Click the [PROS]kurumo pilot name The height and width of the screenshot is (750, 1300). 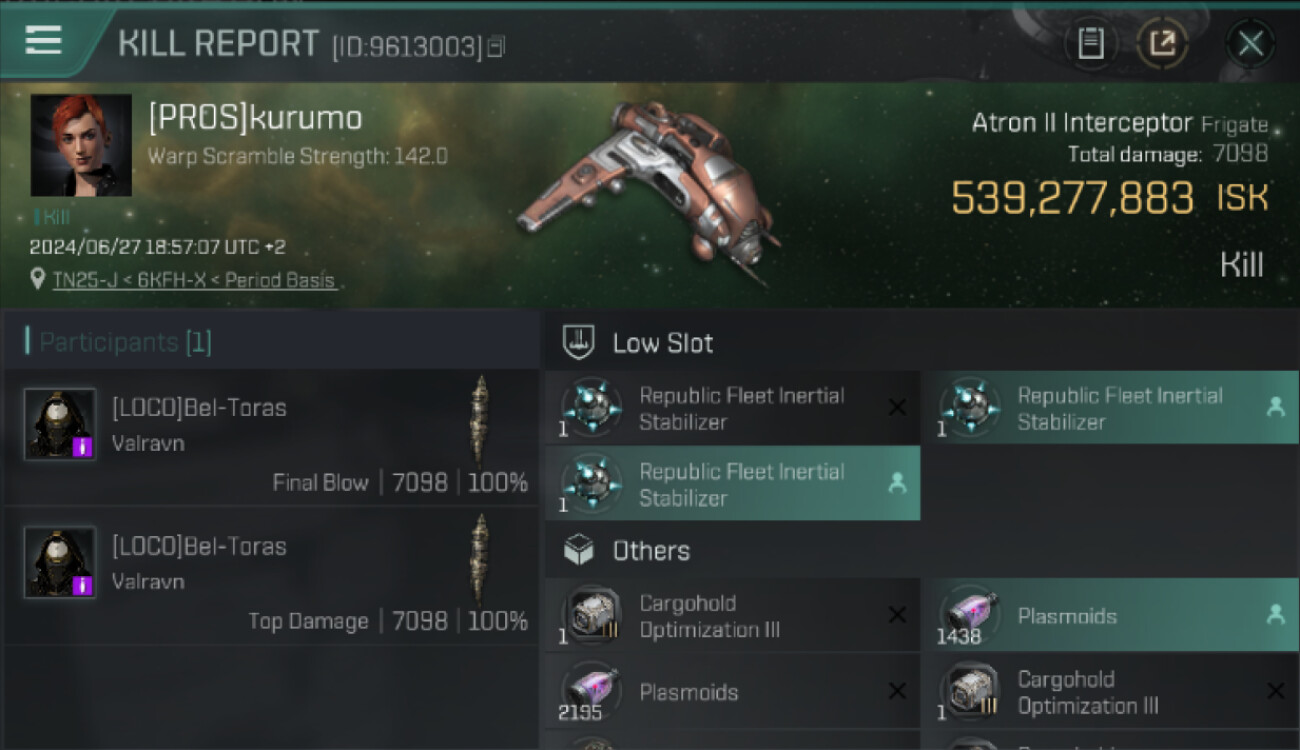[x=255, y=118]
